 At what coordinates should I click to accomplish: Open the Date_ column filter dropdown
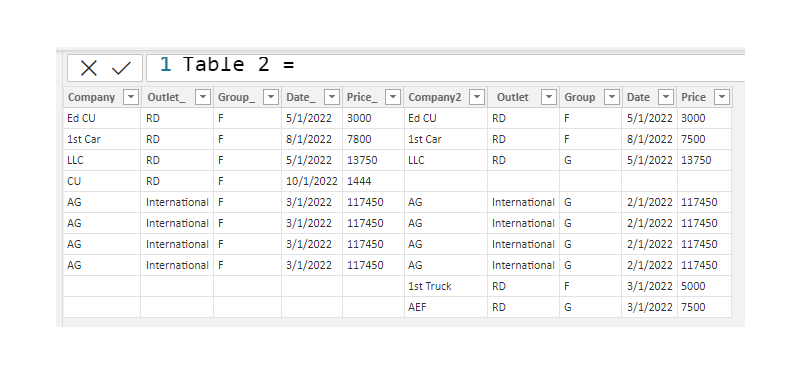click(x=332, y=97)
